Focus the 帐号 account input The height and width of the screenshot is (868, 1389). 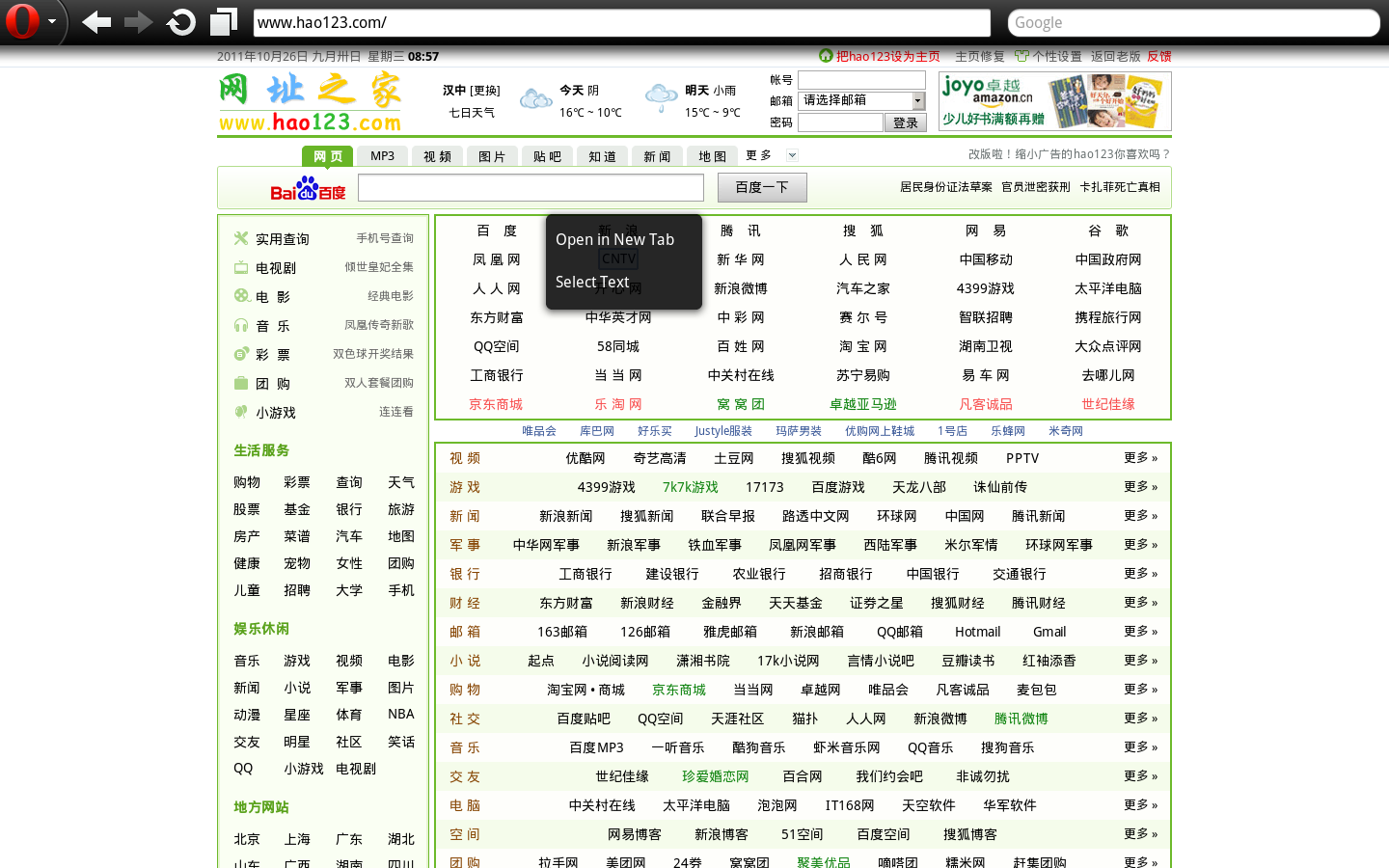861,80
